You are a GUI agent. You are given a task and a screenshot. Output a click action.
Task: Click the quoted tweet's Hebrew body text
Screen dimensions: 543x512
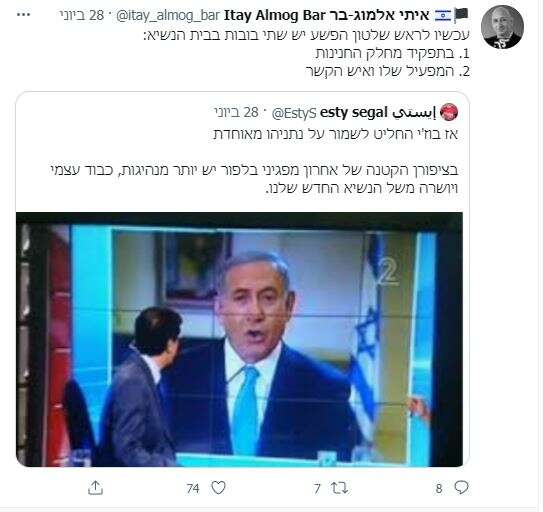coord(254,161)
